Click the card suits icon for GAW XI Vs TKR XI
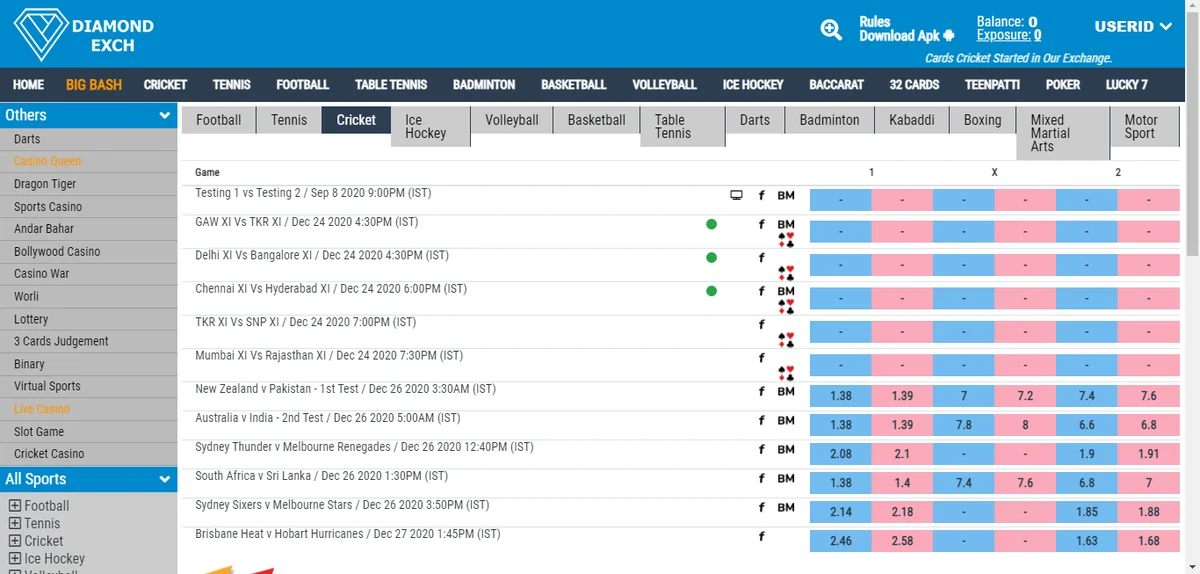The width and height of the screenshot is (1200, 574). 786,240
